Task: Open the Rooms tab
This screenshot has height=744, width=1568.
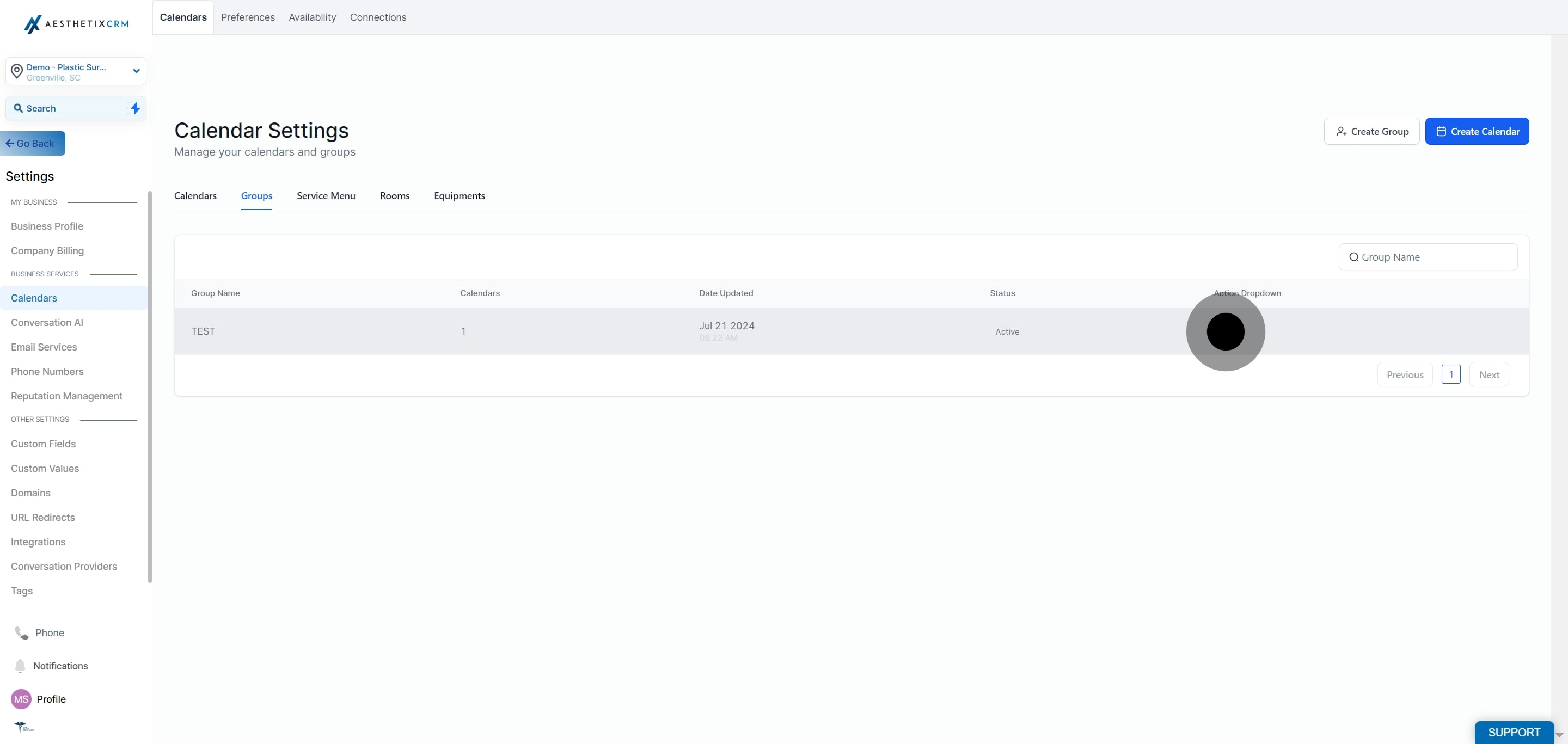Action: click(x=394, y=196)
